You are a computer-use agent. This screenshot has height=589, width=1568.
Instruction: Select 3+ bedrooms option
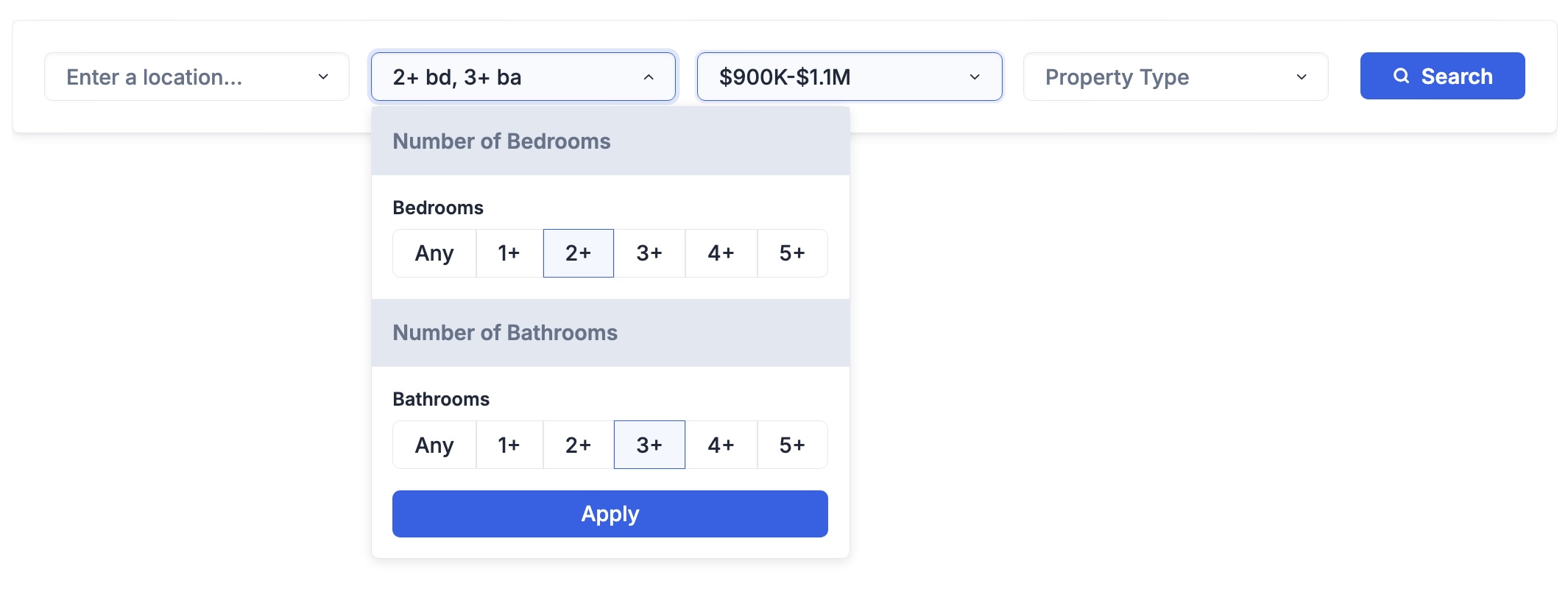[x=649, y=253]
